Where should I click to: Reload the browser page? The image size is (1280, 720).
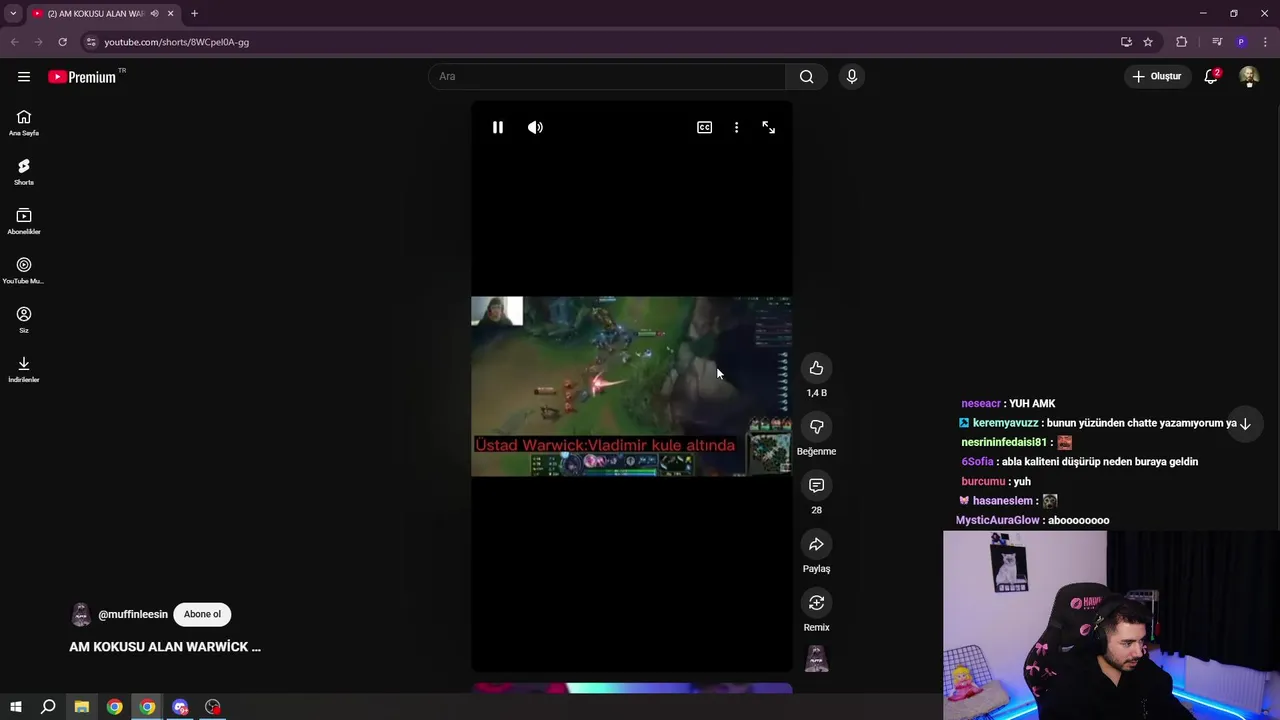coord(62,42)
